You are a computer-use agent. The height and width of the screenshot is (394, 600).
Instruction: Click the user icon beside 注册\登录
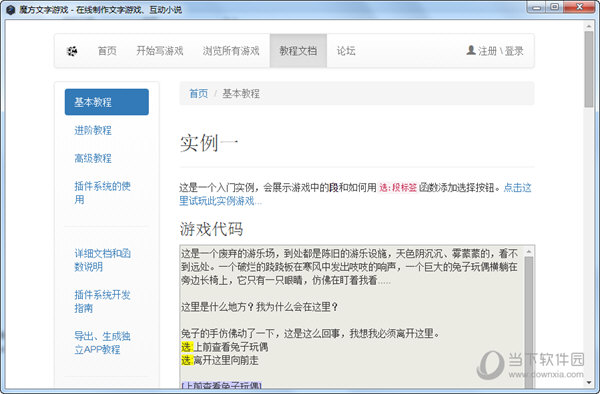(x=471, y=50)
